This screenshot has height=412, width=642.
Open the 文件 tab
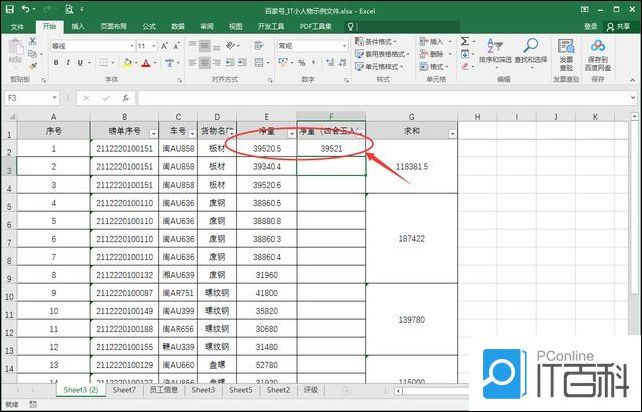point(17,27)
